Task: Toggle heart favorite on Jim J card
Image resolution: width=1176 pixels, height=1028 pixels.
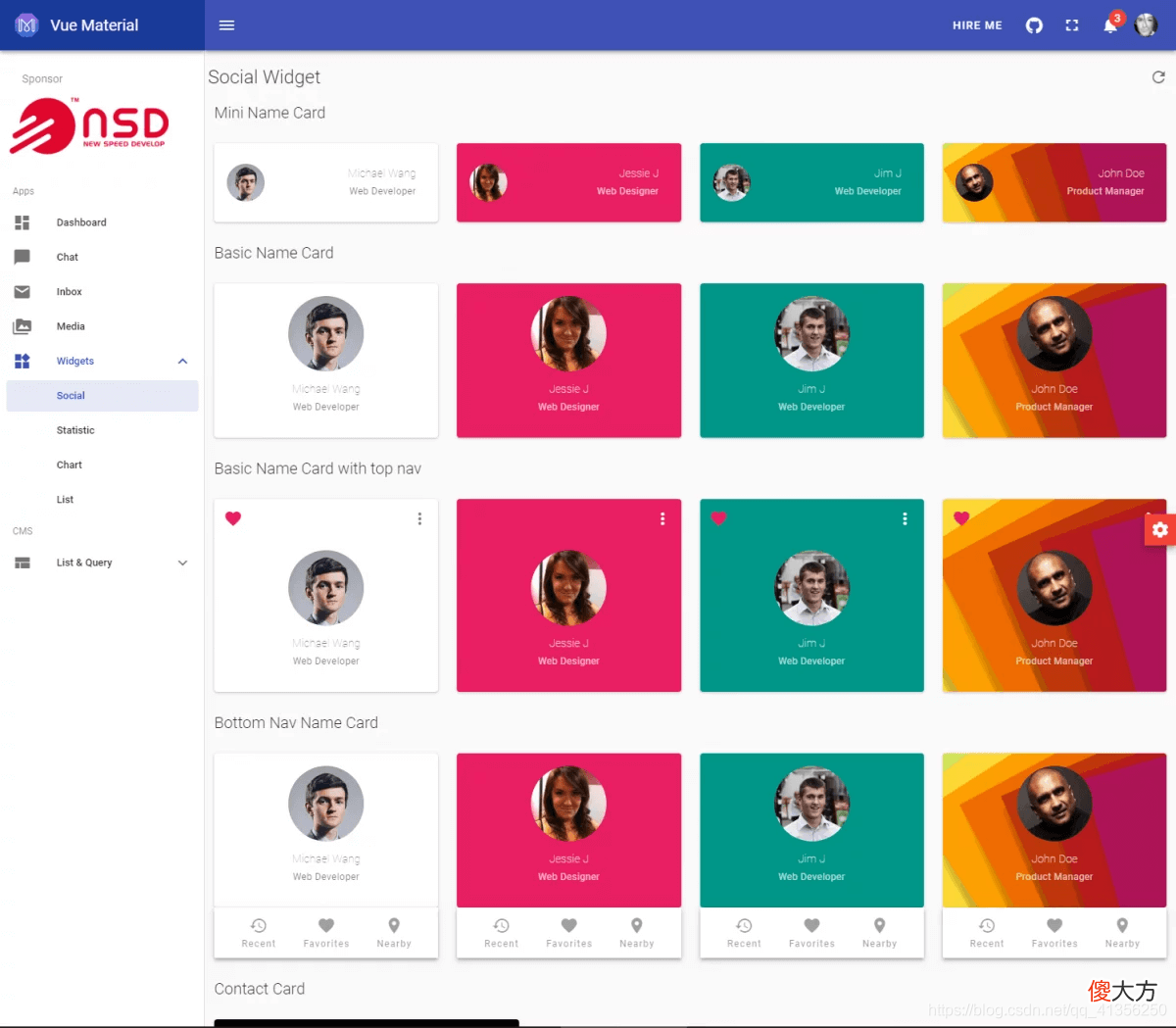Action: [718, 518]
